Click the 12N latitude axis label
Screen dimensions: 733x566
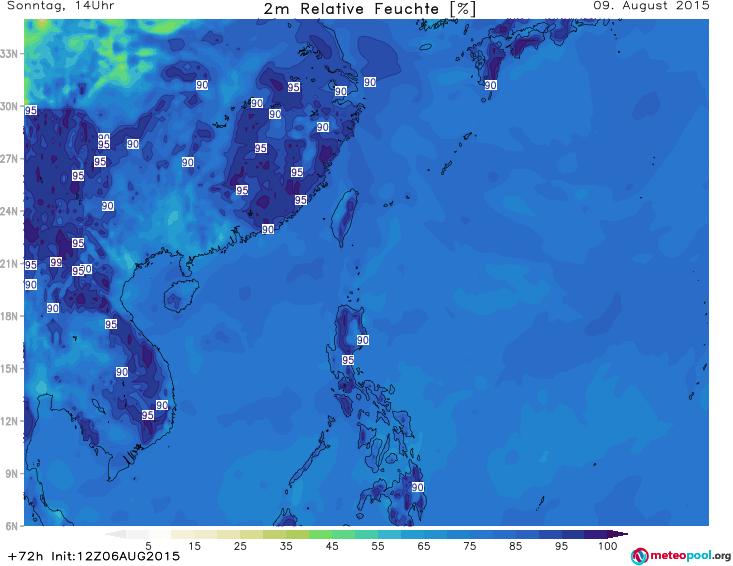click(9, 421)
